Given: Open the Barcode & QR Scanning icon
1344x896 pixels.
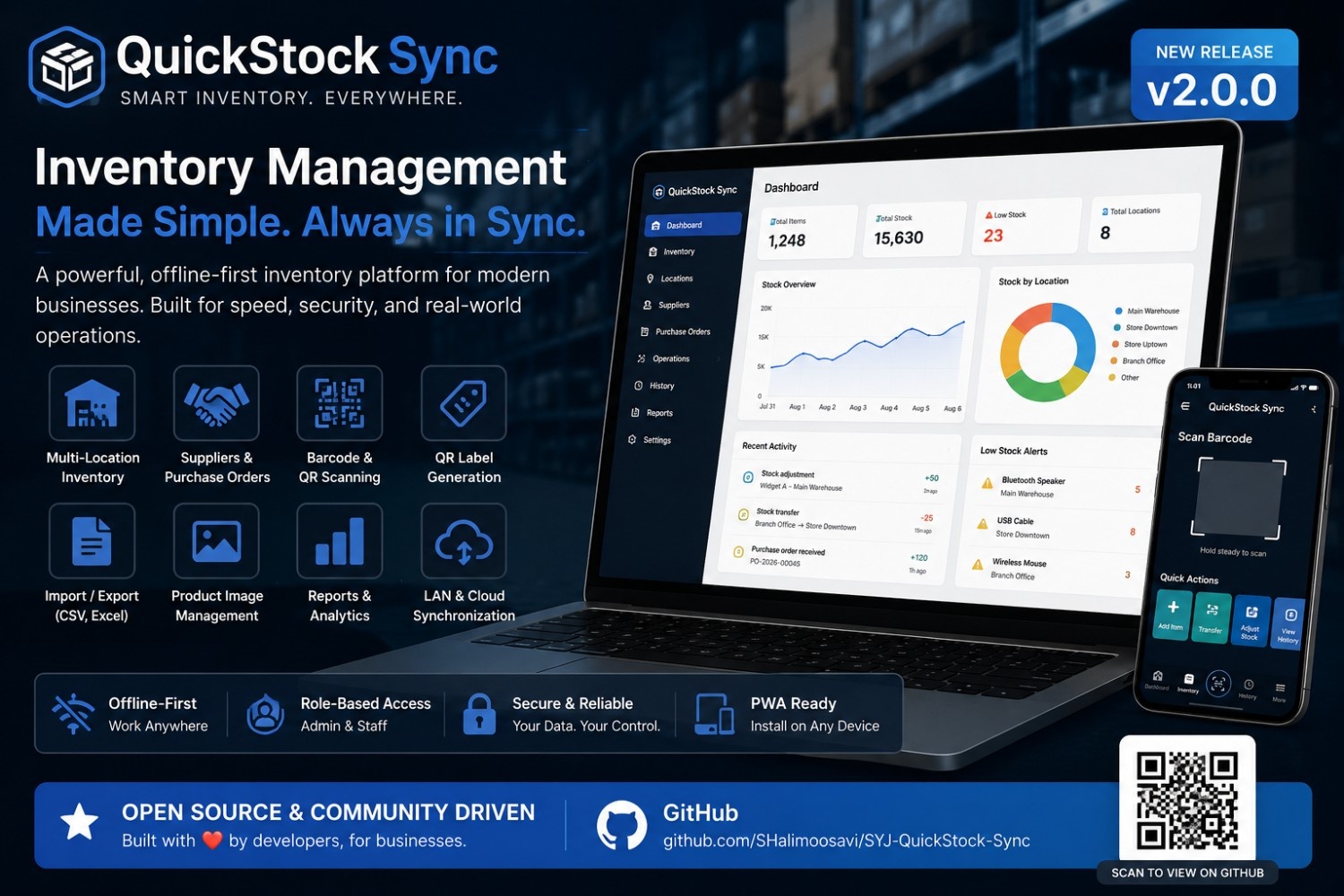Looking at the screenshot, I should pos(340,403).
